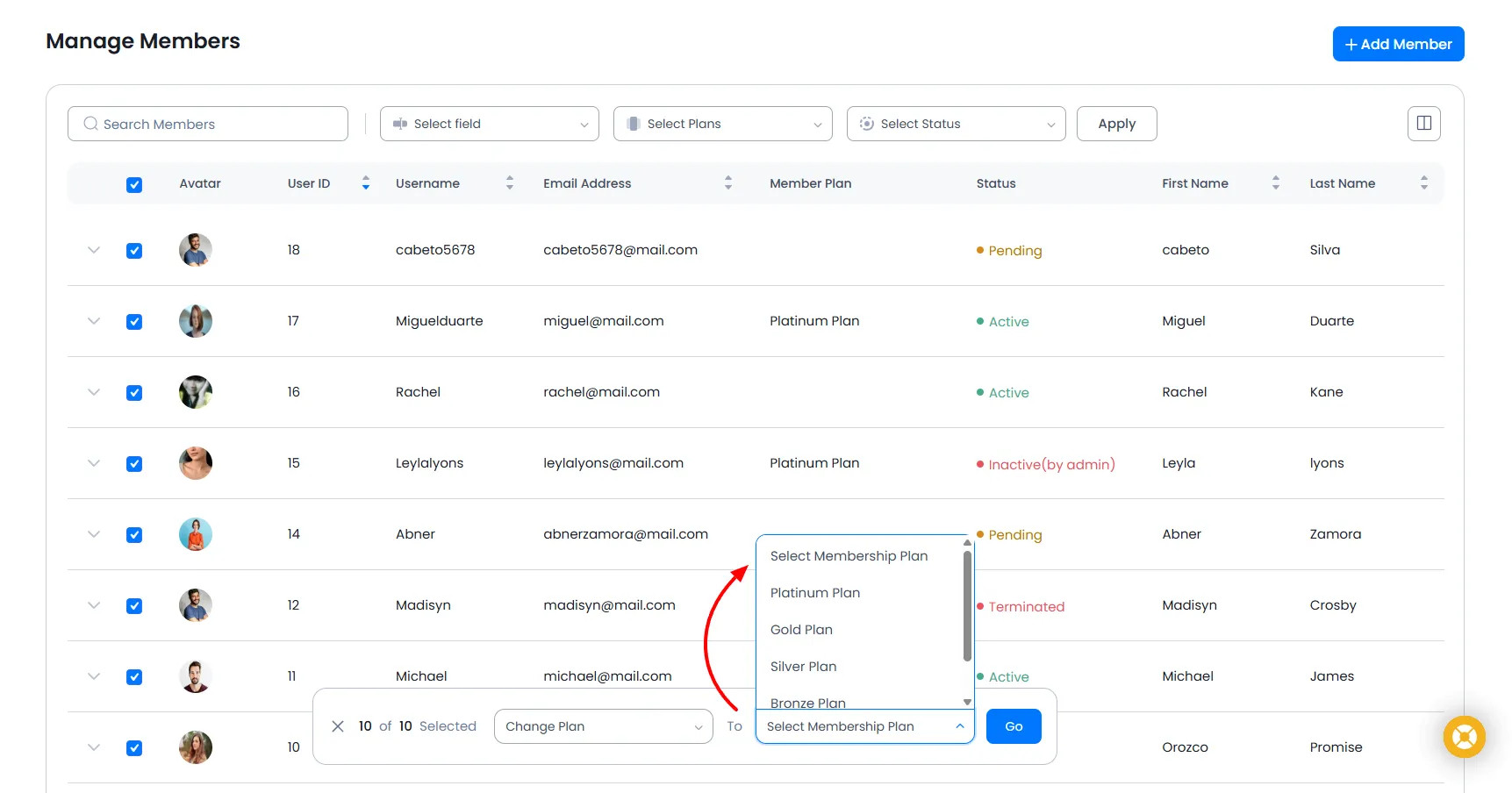Image resolution: width=1512 pixels, height=793 pixels.
Task: Open the Select Plans filter dropdown
Action: point(722,124)
